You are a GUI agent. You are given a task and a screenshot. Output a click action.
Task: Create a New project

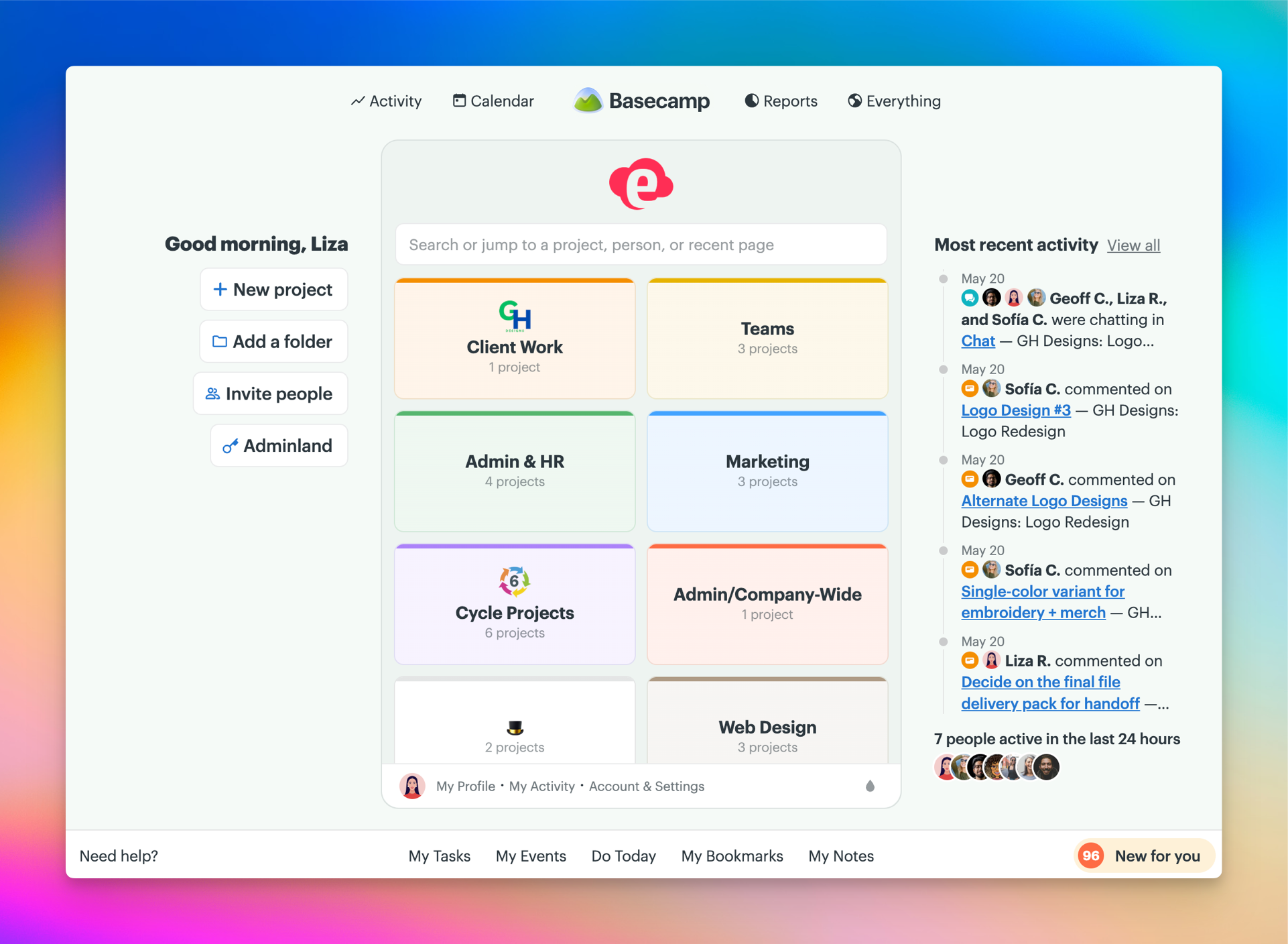pyautogui.click(x=273, y=290)
